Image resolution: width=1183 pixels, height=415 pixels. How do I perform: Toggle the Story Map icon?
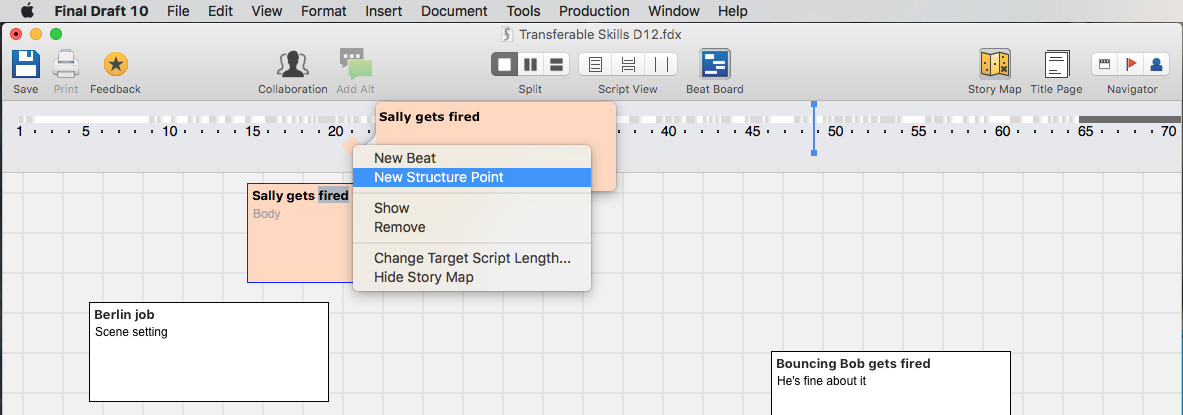tap(994, 65)
